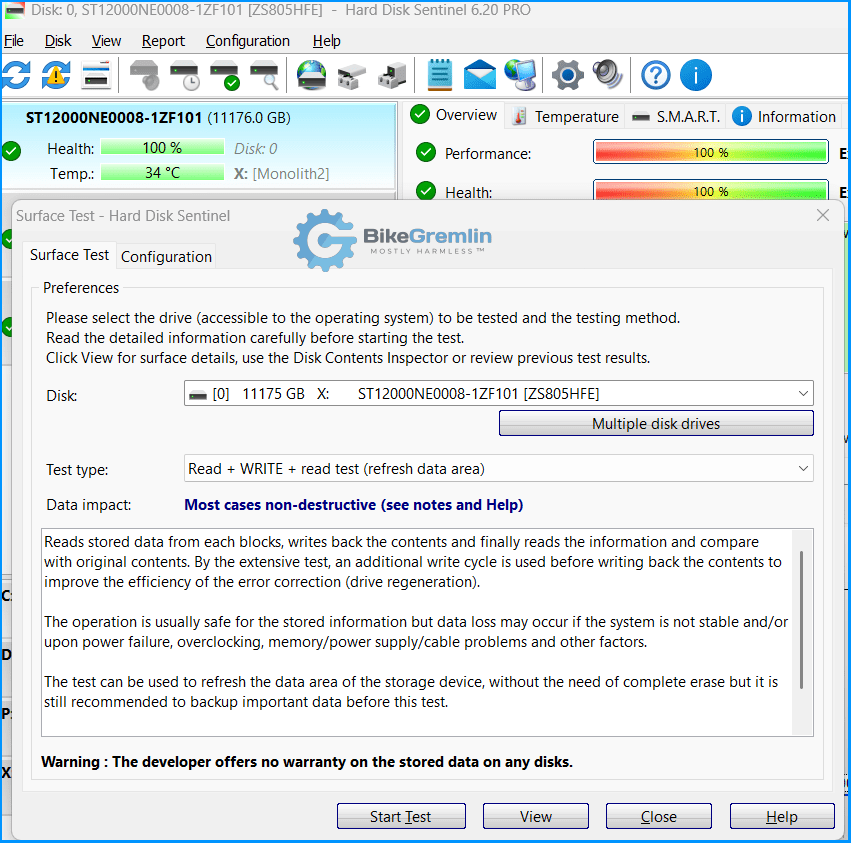The image size is (851, 843).
Task: Click the View button in dialog
Action: [x=536, y=816]
